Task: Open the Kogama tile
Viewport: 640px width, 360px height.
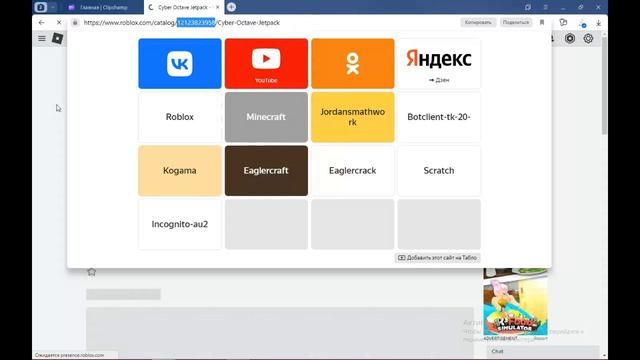Action: coord(180,171)
